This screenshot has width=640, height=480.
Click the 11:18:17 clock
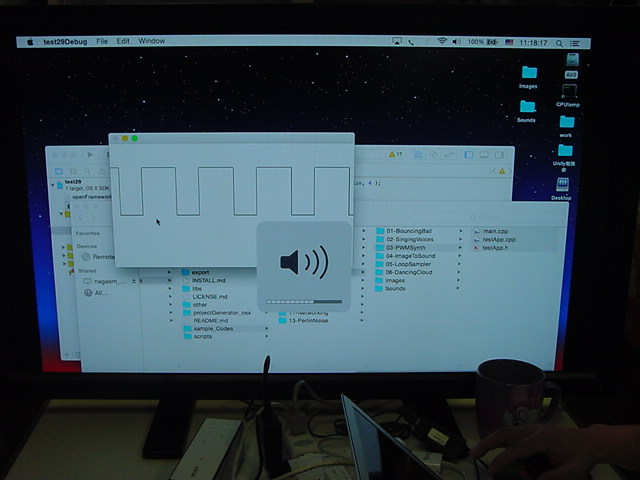(533, 42)
